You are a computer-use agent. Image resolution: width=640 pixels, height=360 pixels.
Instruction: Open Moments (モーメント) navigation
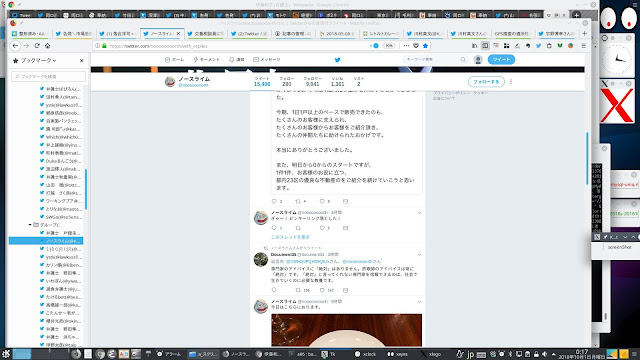207,60
